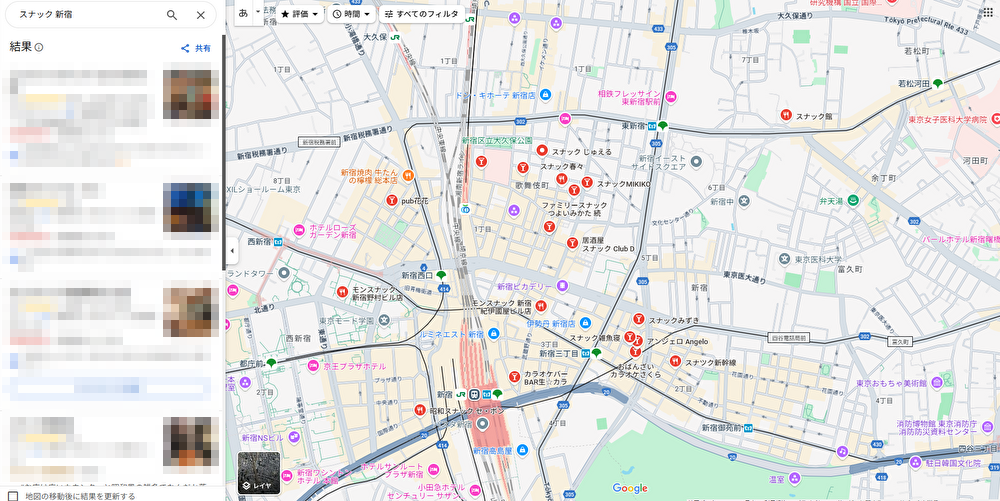Viewport: 1000px width, 501px height.
Task: Open the 時間 hours filter dropdown
Action: click(351, 14)
